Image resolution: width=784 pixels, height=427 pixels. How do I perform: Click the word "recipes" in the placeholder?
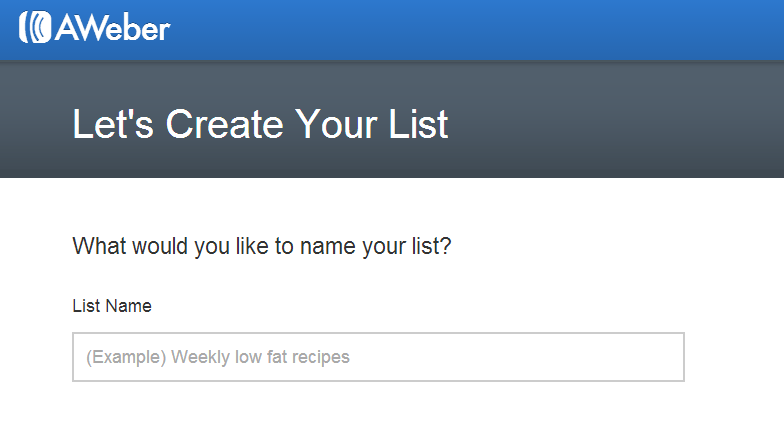[319, 357]
